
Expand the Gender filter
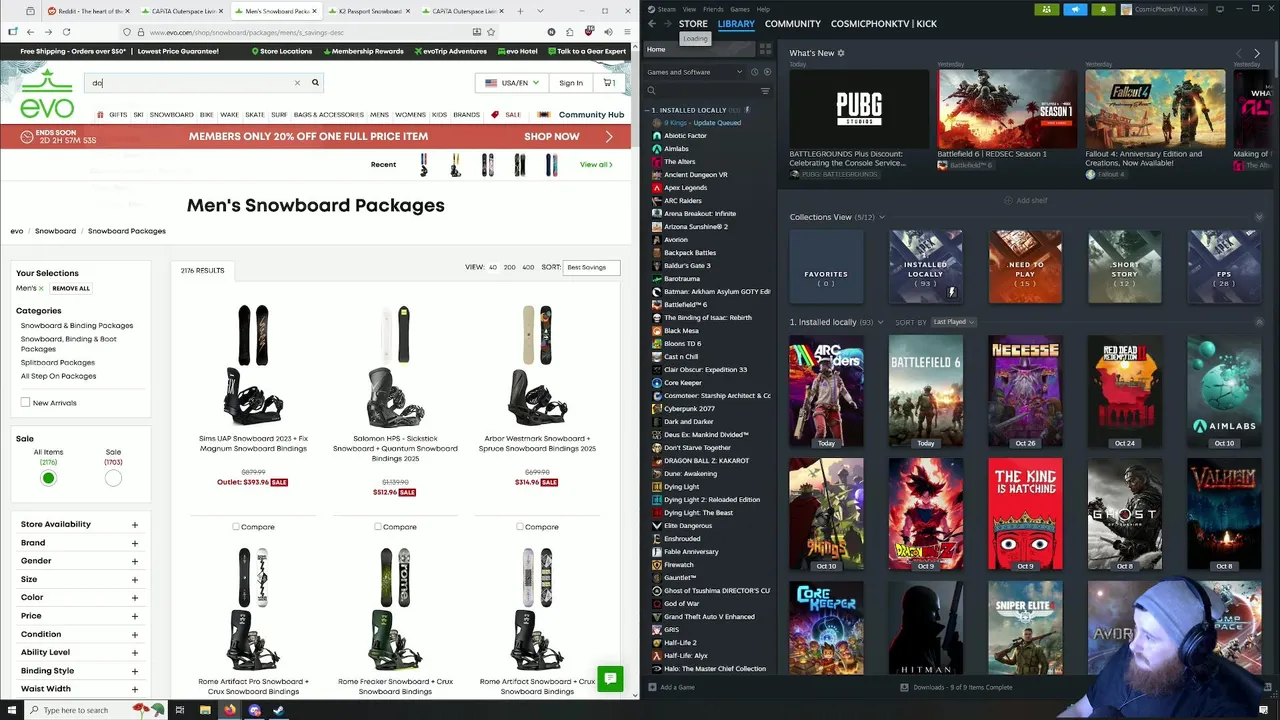pyautogui.click(x=79, y=561)
